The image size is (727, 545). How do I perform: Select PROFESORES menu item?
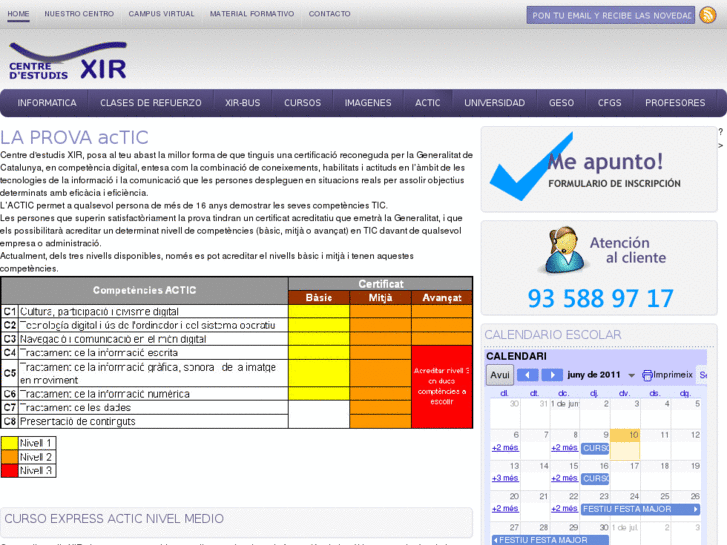click(675, 103)
